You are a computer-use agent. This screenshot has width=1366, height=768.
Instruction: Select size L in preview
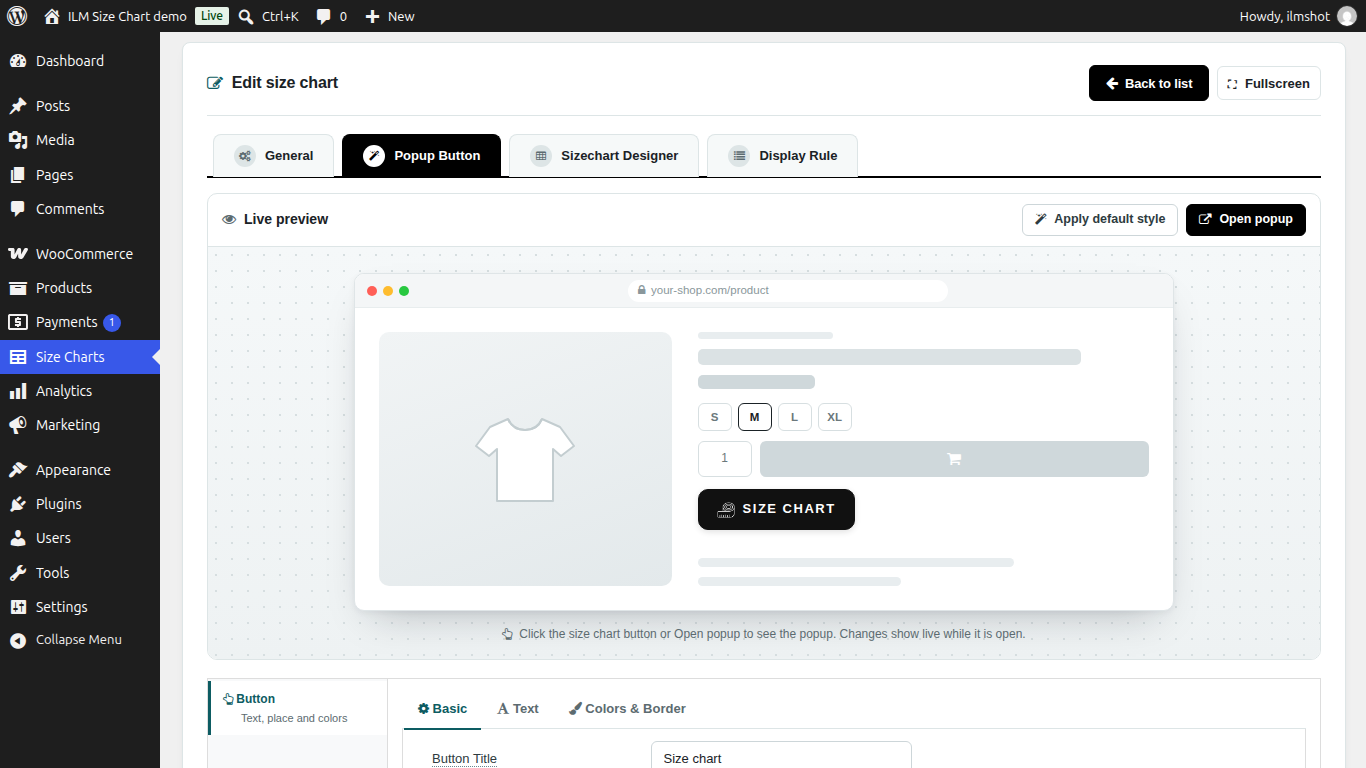(x=795, y=417)
